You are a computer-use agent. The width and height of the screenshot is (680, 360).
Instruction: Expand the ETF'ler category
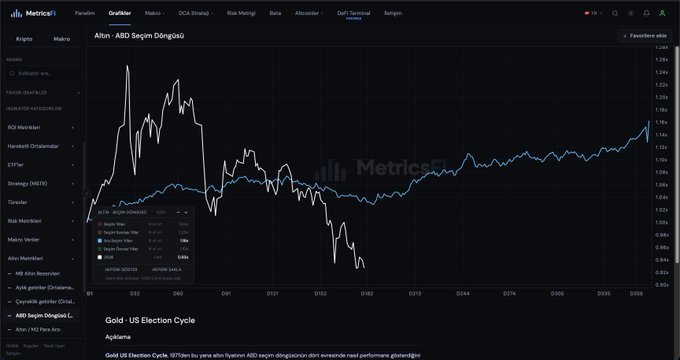coord(41,165)
